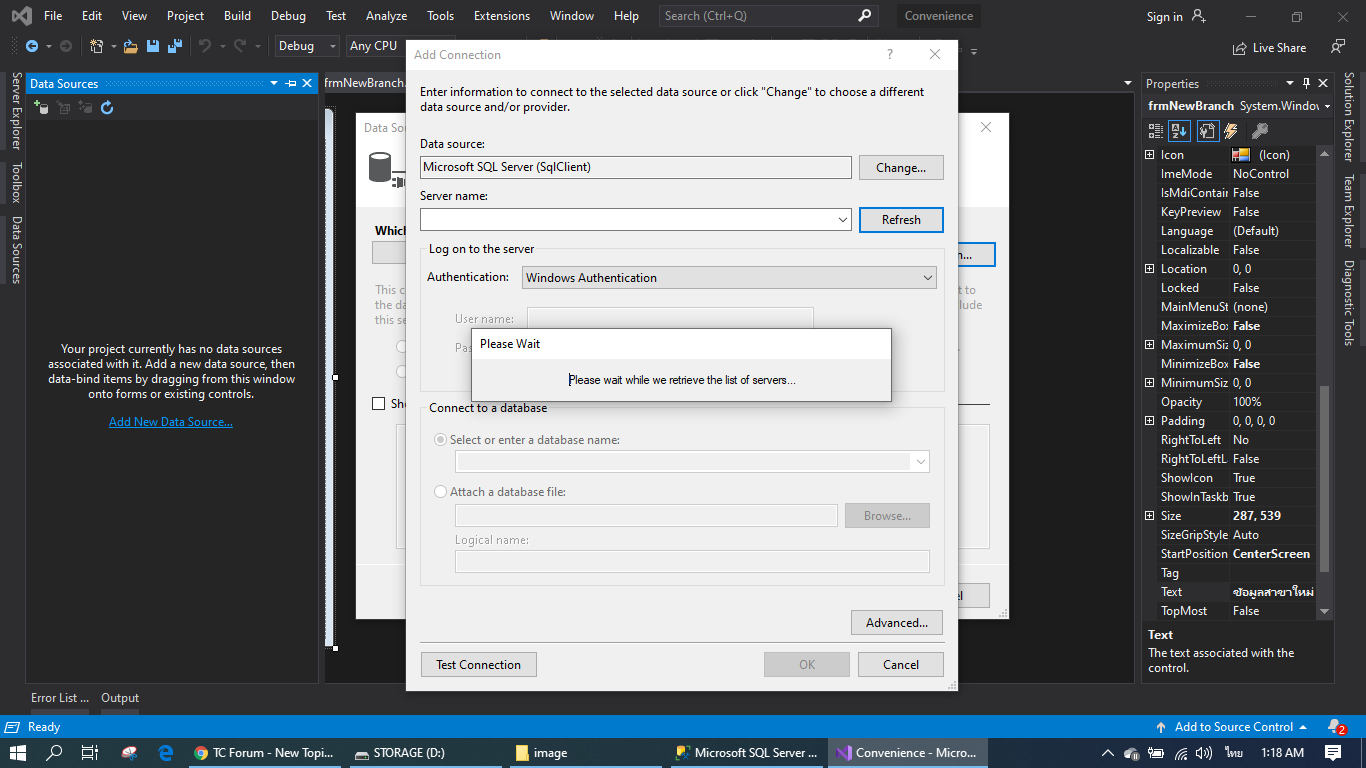Click the Data Sources auto-hide pin icon

[291, 84]
